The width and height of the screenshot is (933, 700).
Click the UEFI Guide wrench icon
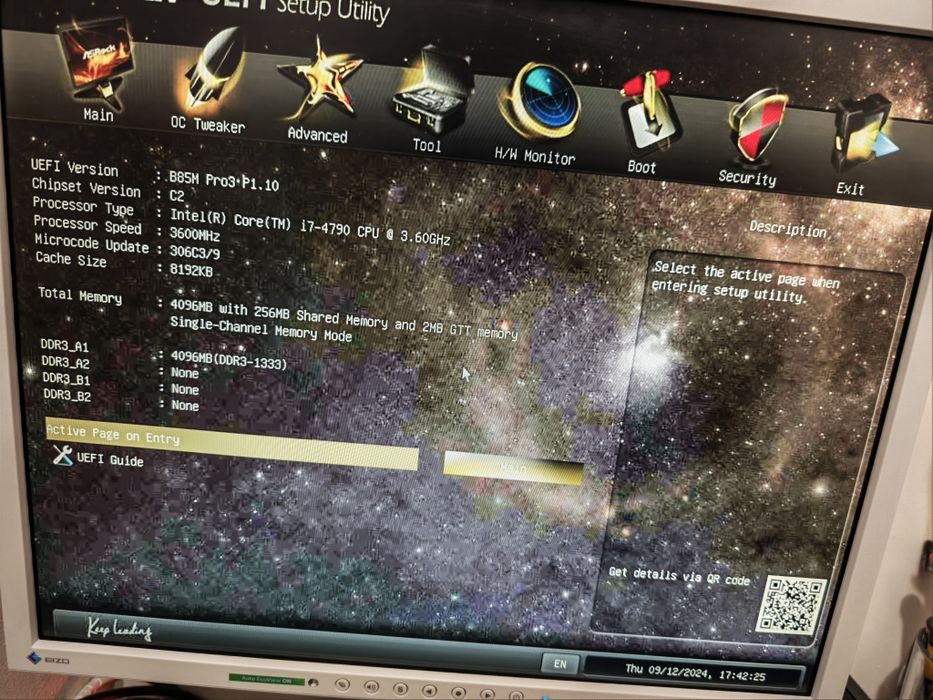click(x=62, y=455)
